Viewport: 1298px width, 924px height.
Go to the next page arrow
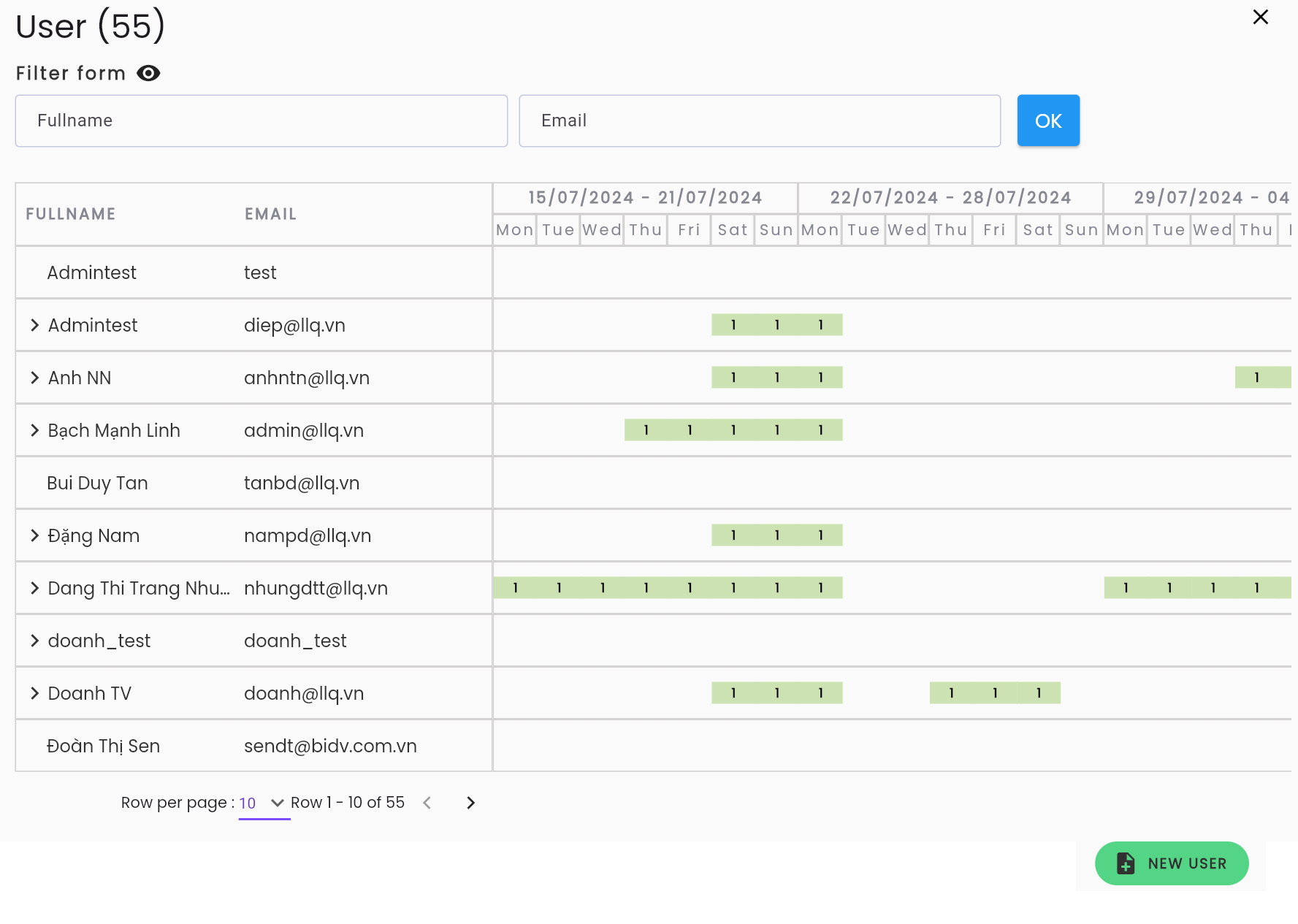coord(470,803)
